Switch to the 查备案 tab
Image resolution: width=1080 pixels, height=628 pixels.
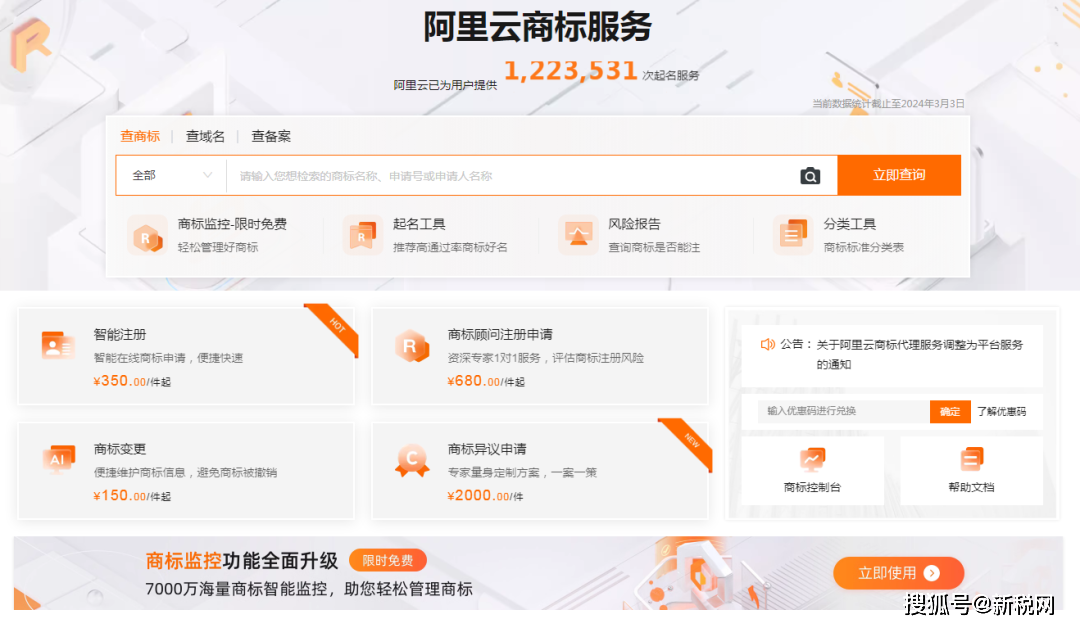(x=271, y=136)
